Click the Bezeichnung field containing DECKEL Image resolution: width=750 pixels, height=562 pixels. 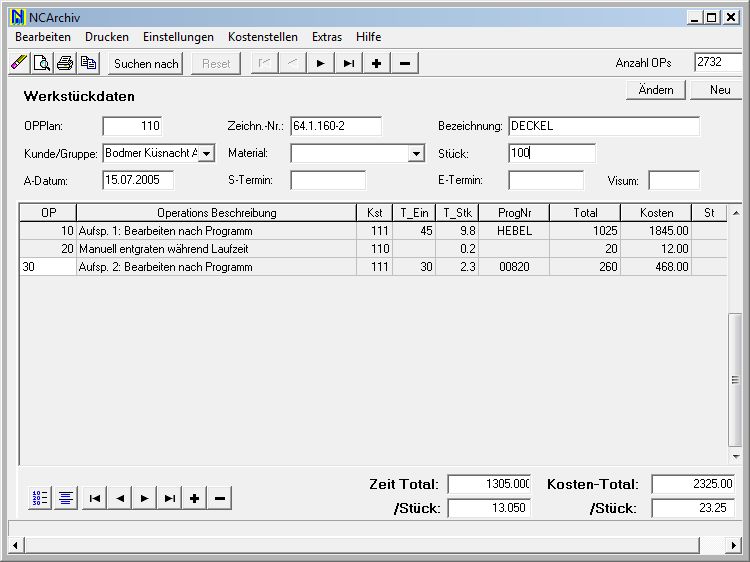[604, 126]
